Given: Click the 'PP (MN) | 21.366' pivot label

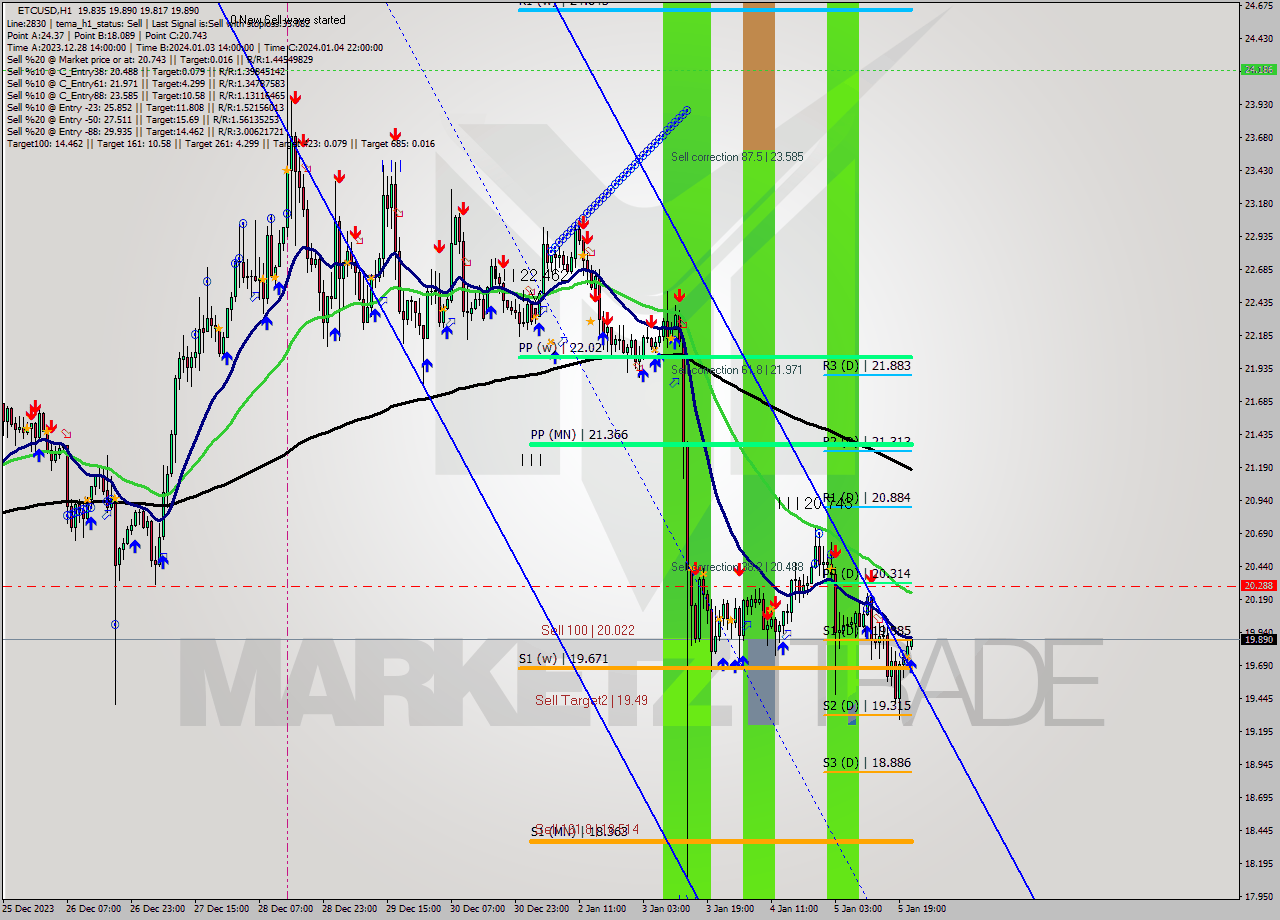Looking at the screenshot, I should 580,435.
